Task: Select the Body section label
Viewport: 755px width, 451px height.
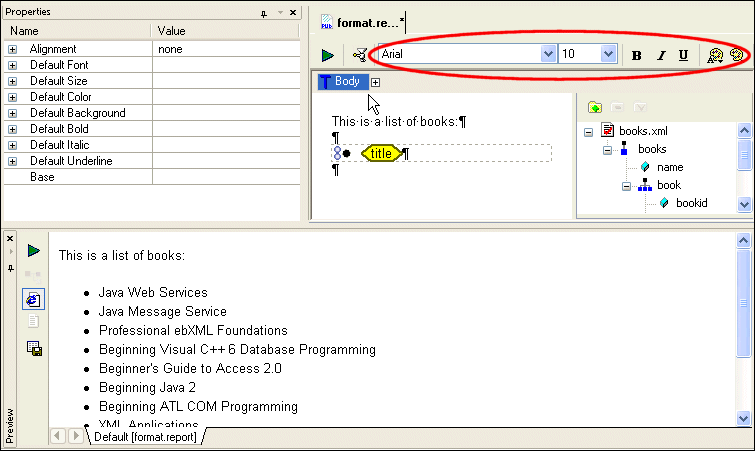Action: pyautogui.click(x=342, y=82)
